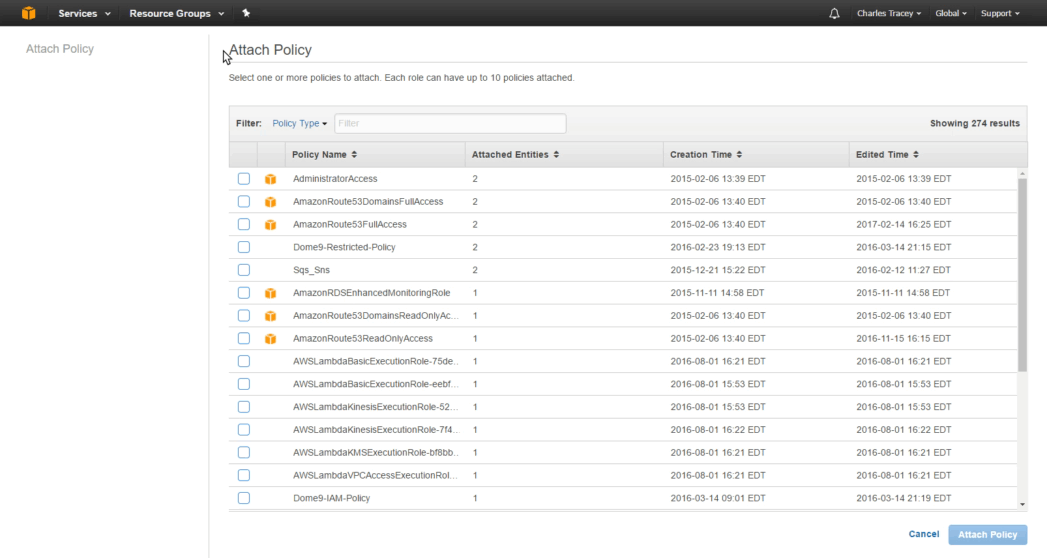Click the AWSLambdaBasicExecutionRole-eebf... name
The width and height of the screenshot is (1047, 558).
(x=376, y=384)
